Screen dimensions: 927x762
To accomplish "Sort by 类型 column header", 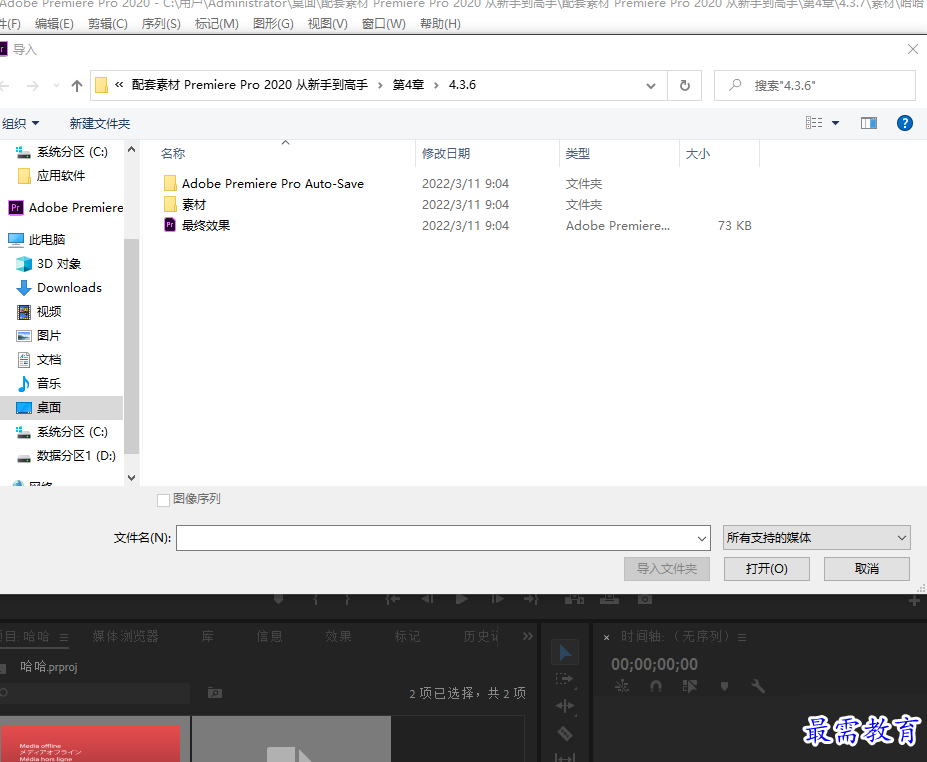I will pos(578,154).
